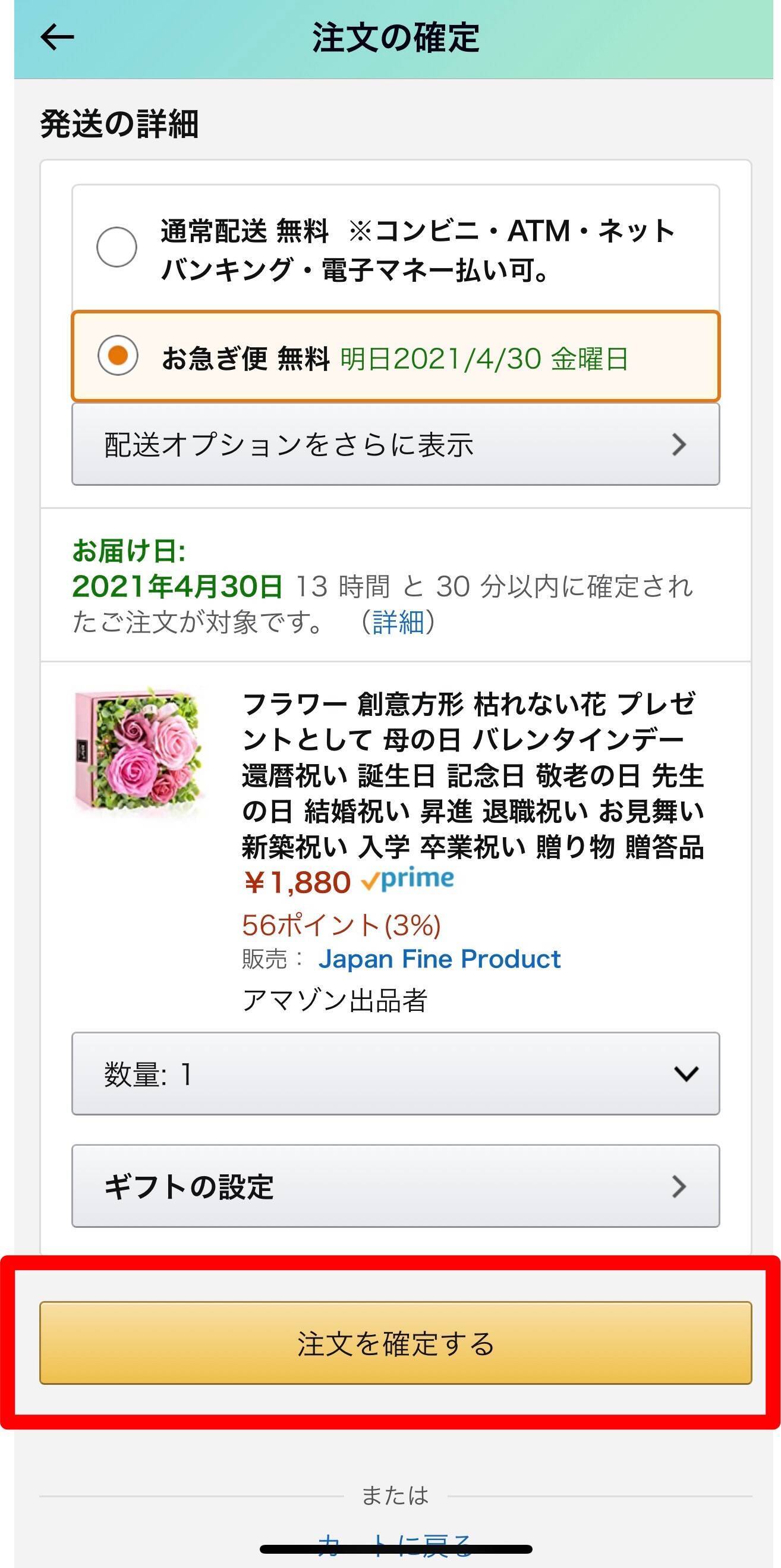Tap the 注文の確定 page title
781x1568 pixels.
point(395,37)
